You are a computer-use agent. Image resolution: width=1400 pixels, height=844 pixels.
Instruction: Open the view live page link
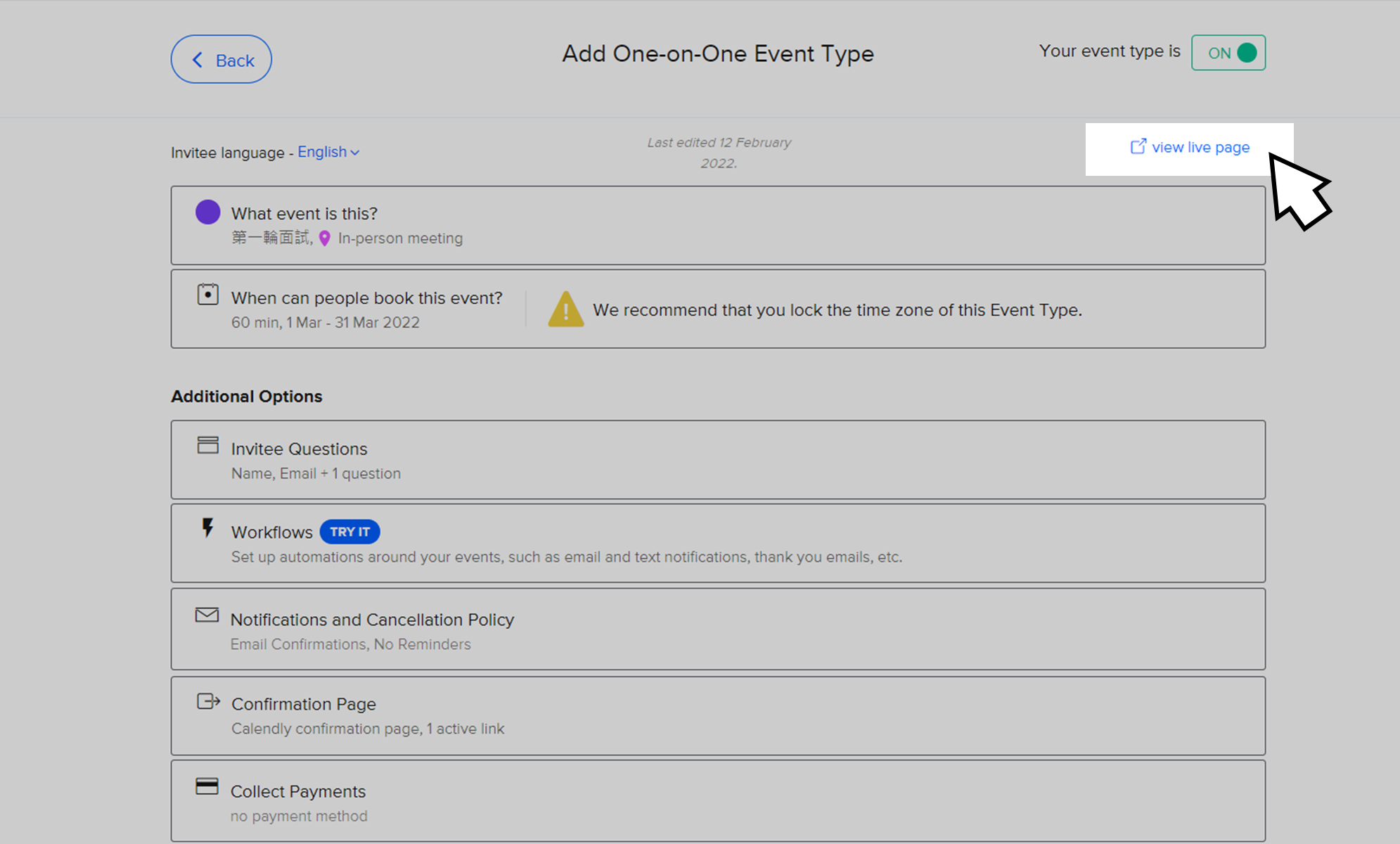point(1190,147)
